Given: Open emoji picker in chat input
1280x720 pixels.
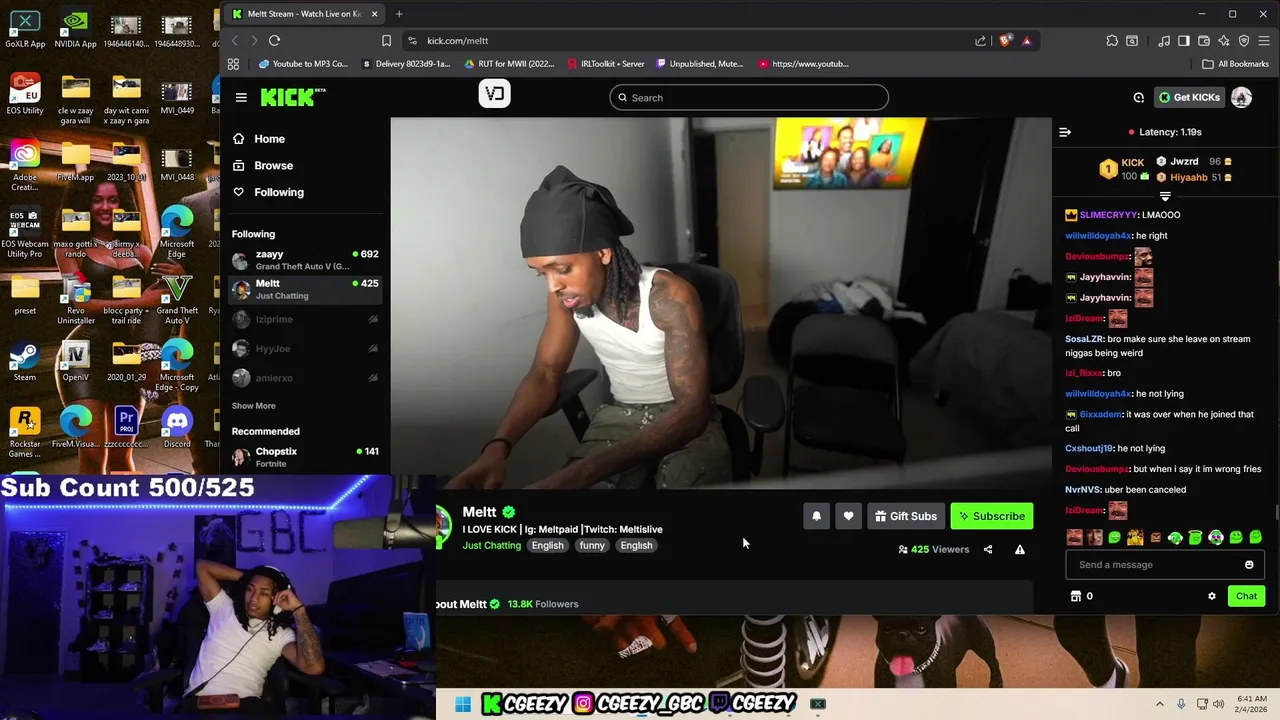Looking at the screenshot, I should tap(1249, 565).
